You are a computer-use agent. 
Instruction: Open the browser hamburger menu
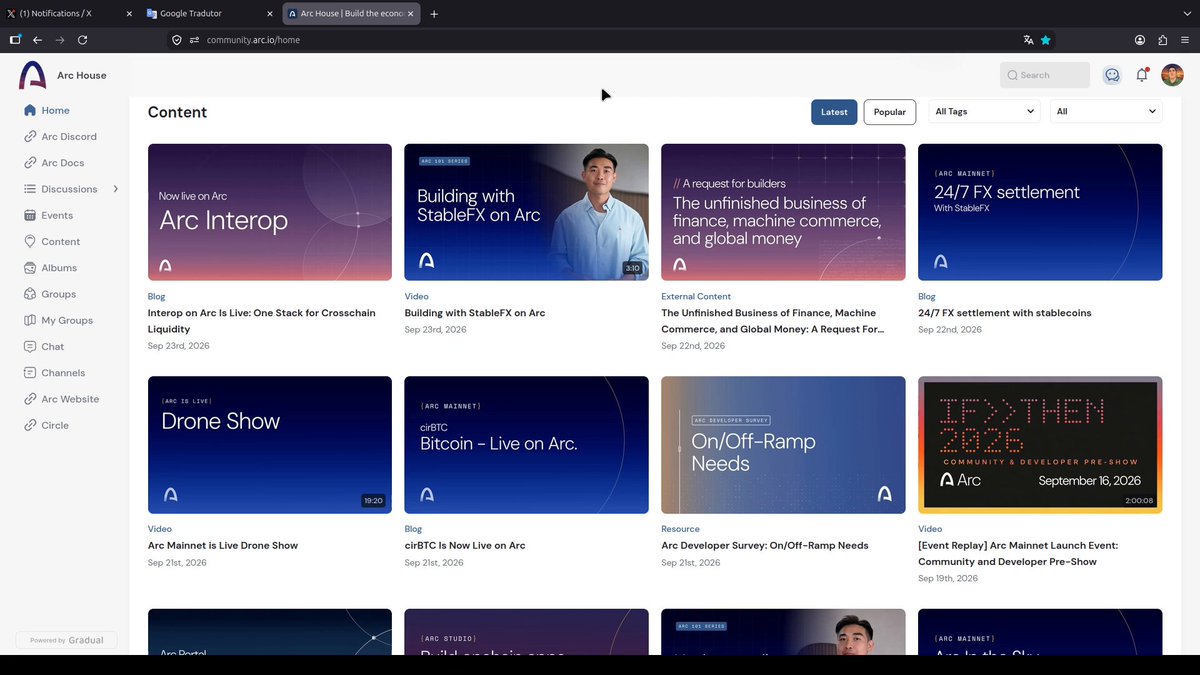(1185, 40)
